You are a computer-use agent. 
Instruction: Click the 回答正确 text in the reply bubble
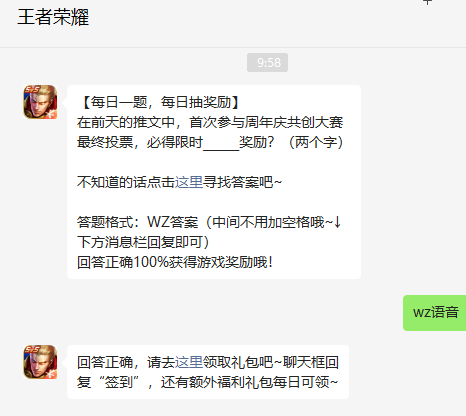105,362
